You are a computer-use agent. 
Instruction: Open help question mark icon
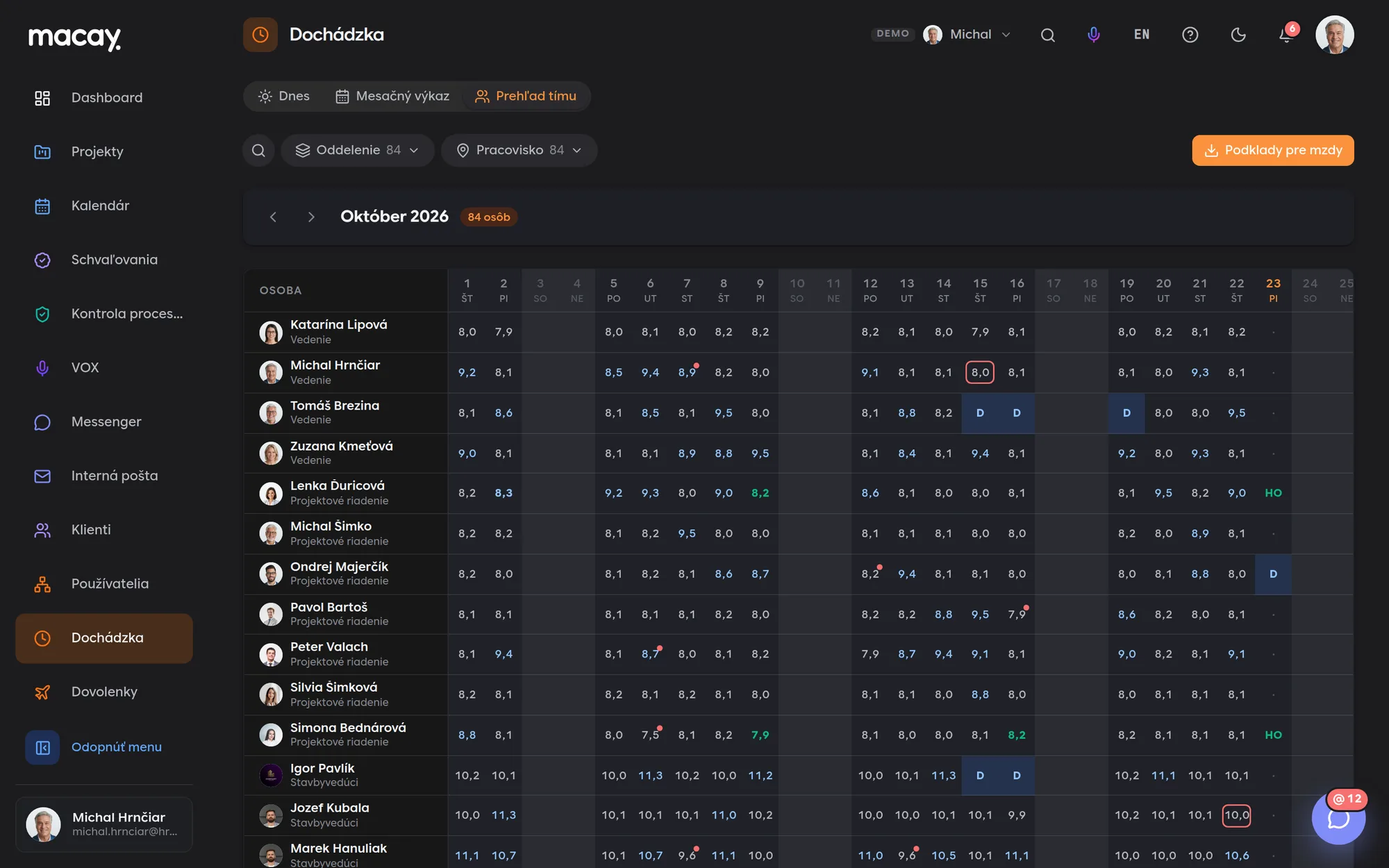click(1190, 35)
